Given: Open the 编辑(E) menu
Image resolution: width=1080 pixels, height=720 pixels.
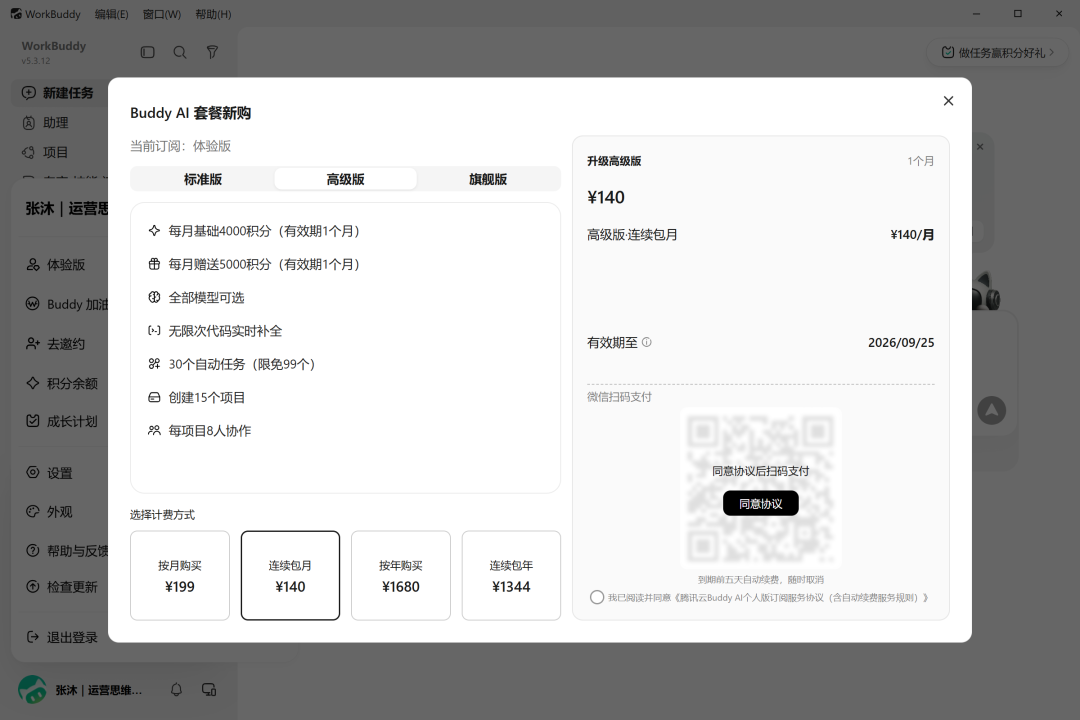Looking at the screenshot, I should pyautogui.click(x=112, y=14).
